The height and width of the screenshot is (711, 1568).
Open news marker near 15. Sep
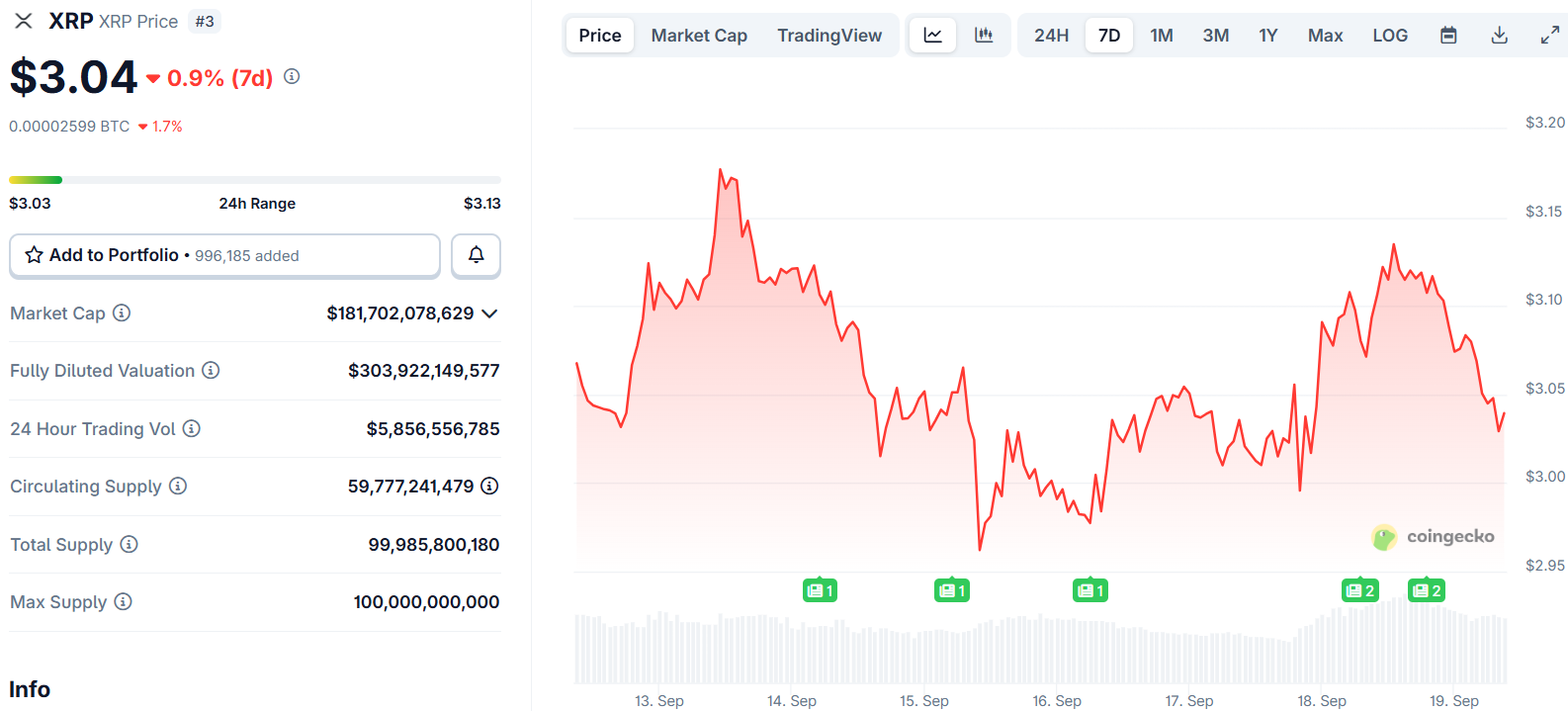point(952,590)
